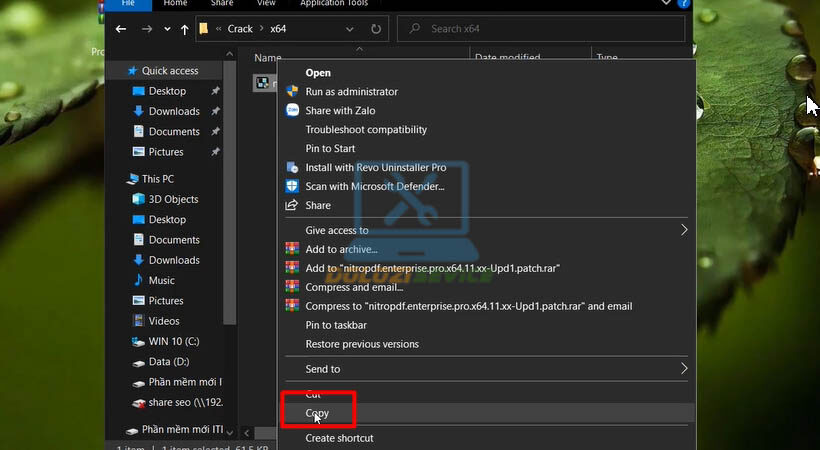This screenshot has height=450, width=820.
Task: Click Crack in the address breadcrumb
Action: (x=240, y=29)
